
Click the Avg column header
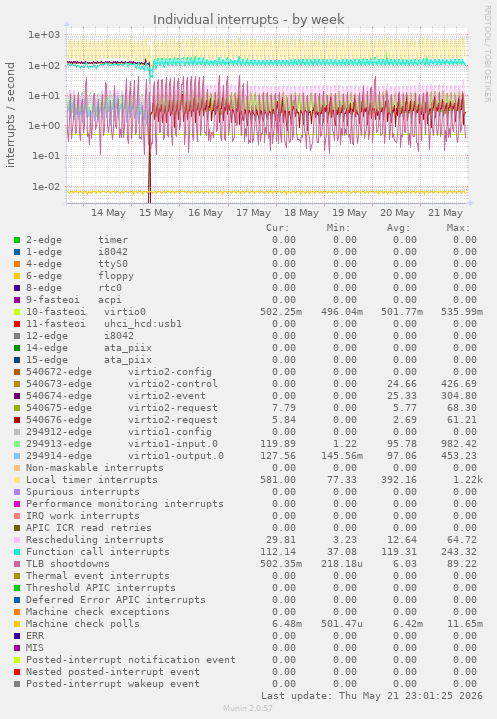click(x=398, y=228)
